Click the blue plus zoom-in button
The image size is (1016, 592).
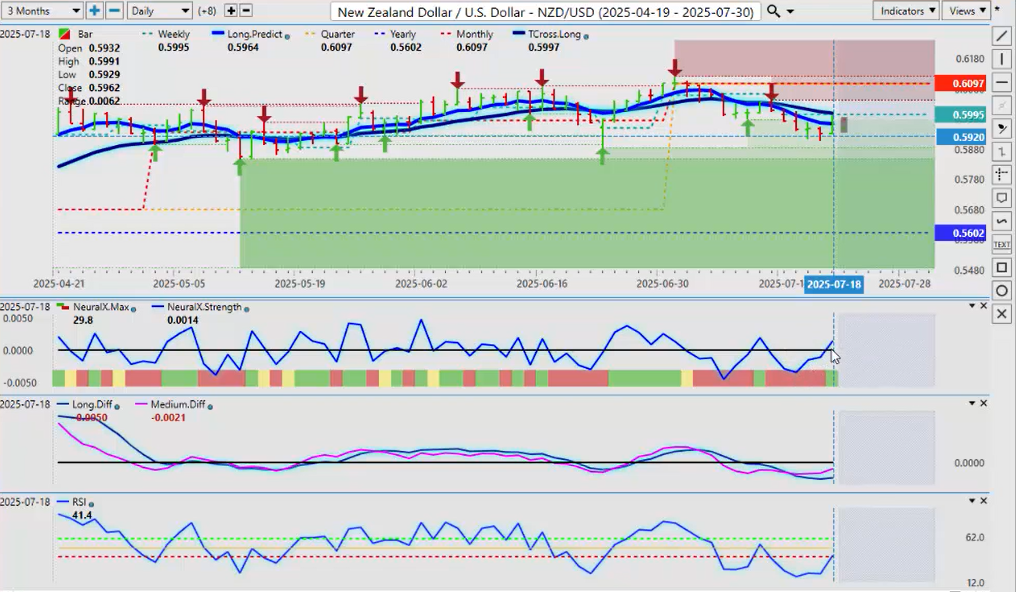pos(94,11)
